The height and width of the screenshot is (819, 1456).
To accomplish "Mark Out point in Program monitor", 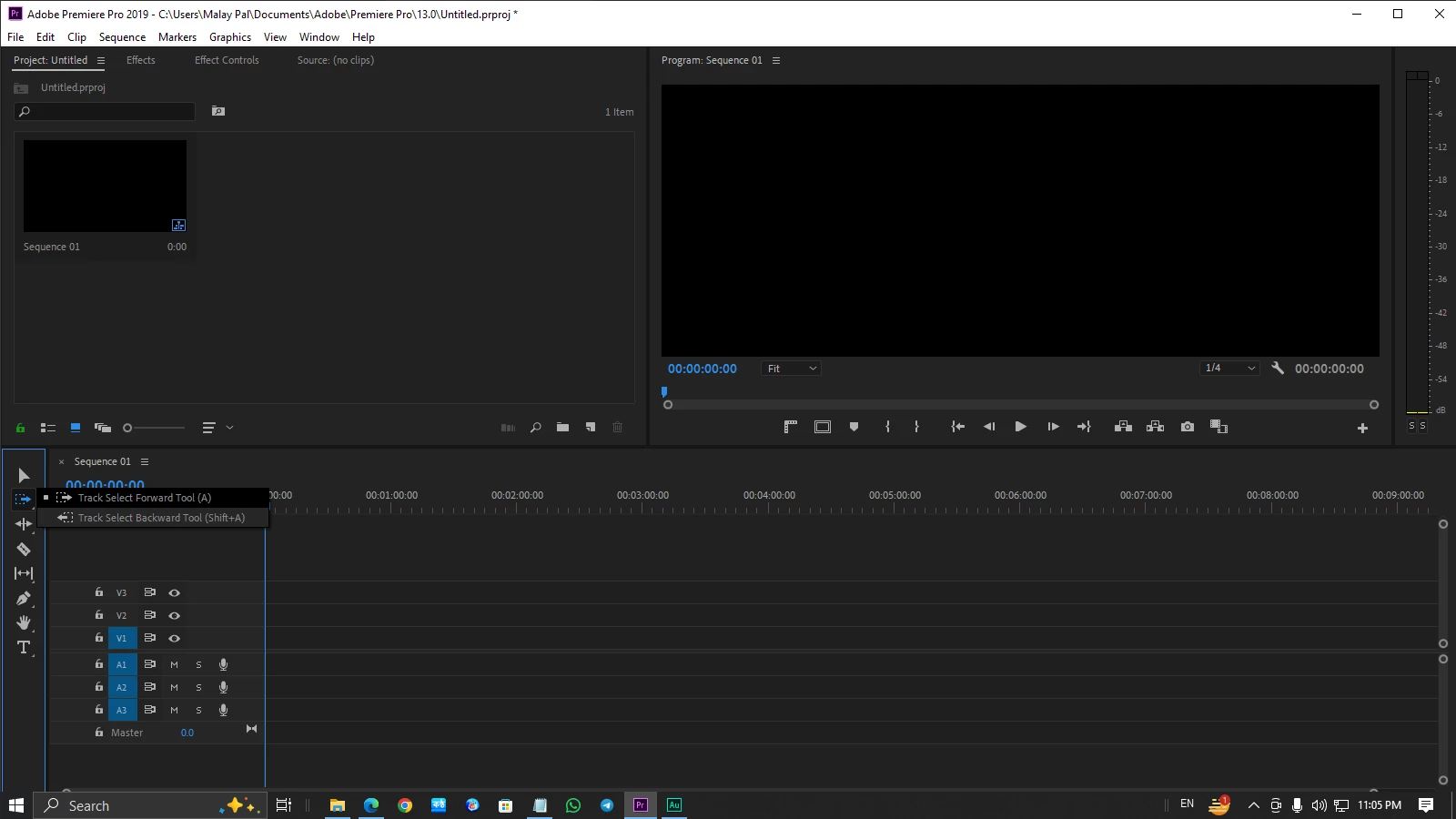I will point(916,427).
